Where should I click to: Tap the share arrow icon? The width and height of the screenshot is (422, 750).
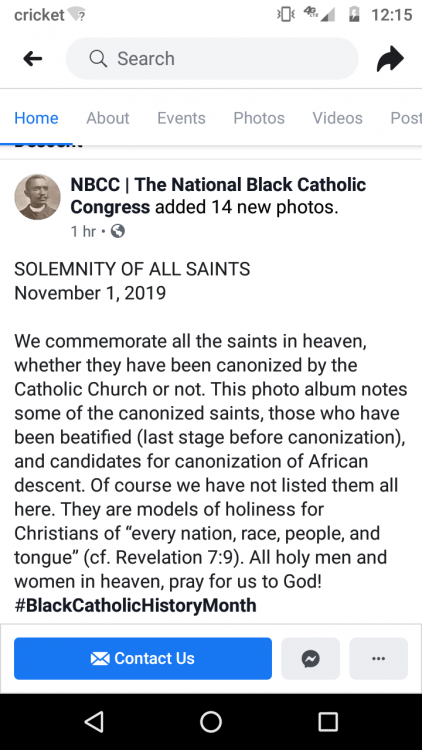coord(390,59)
